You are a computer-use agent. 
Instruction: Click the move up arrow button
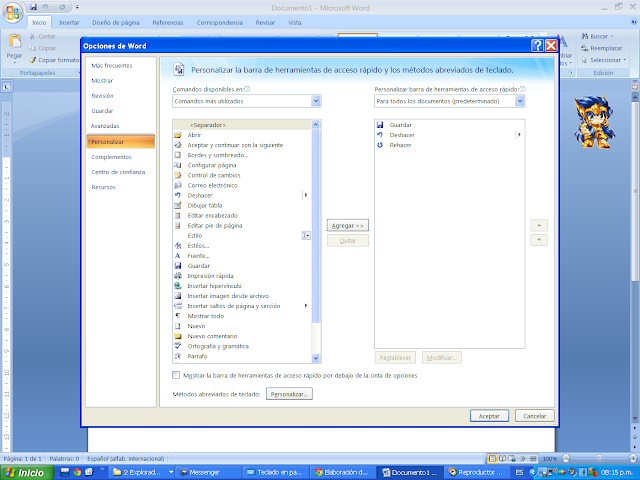pos(539,225)
